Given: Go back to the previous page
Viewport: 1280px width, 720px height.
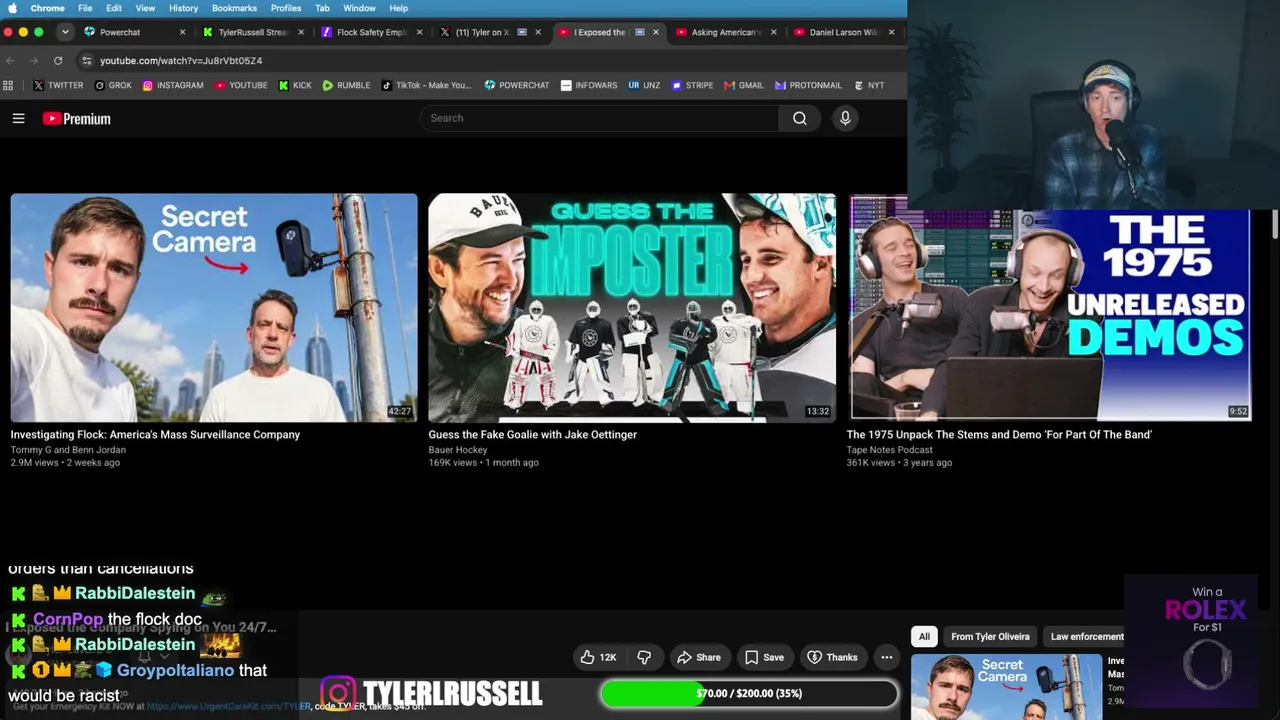Looking at the screenshot, I should 10,60.
